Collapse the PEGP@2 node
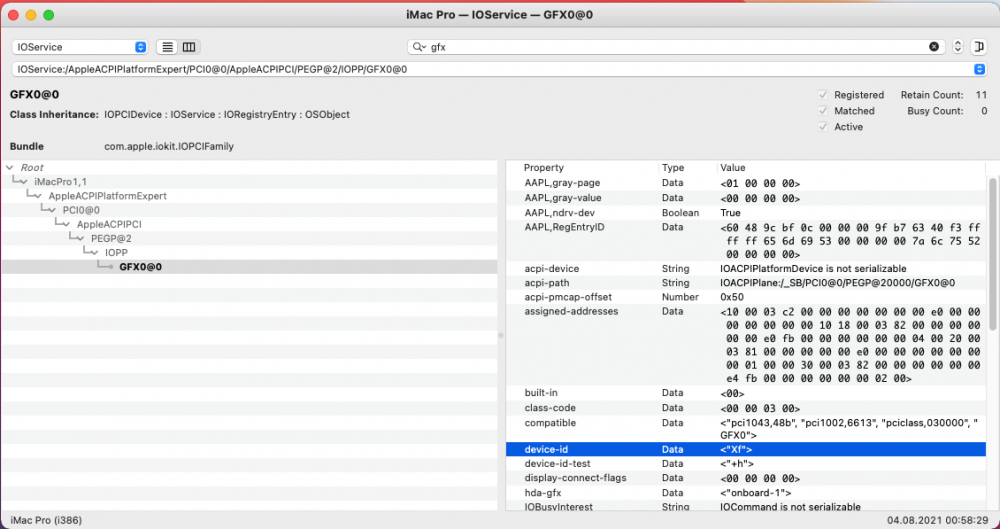The width and height of the screenshot is (1000, 529). (x=80, y=239)
